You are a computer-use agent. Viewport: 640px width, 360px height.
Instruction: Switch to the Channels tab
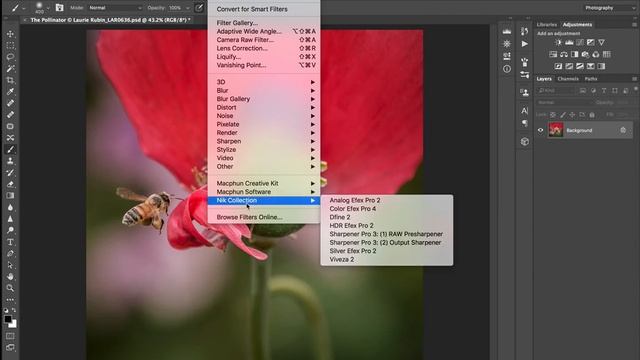click(568, 79)
